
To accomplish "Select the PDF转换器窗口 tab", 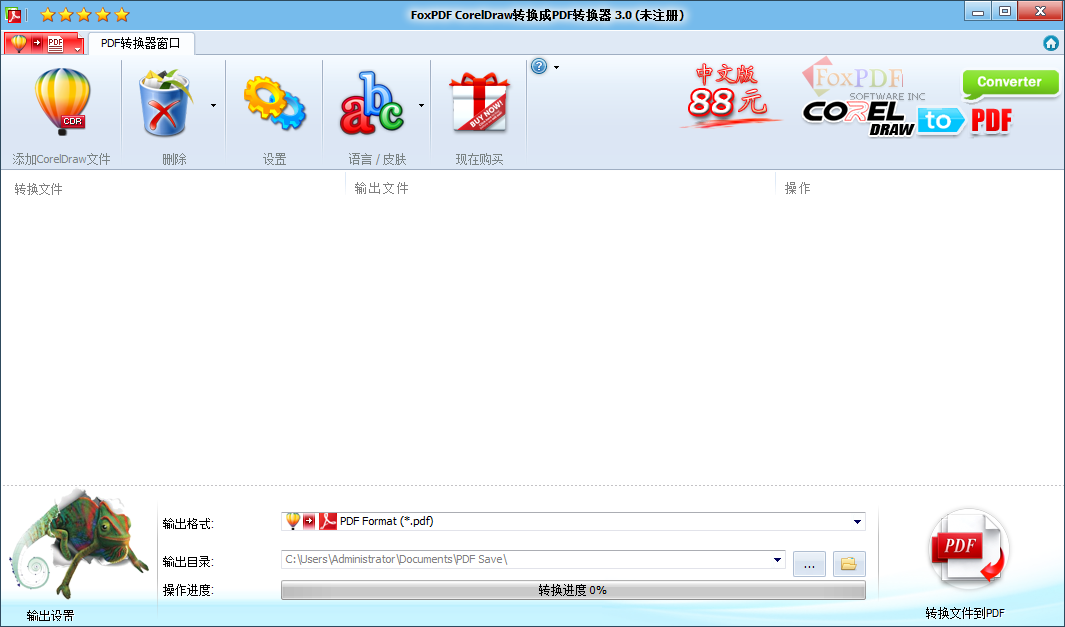I will click(x=141, y=43).
